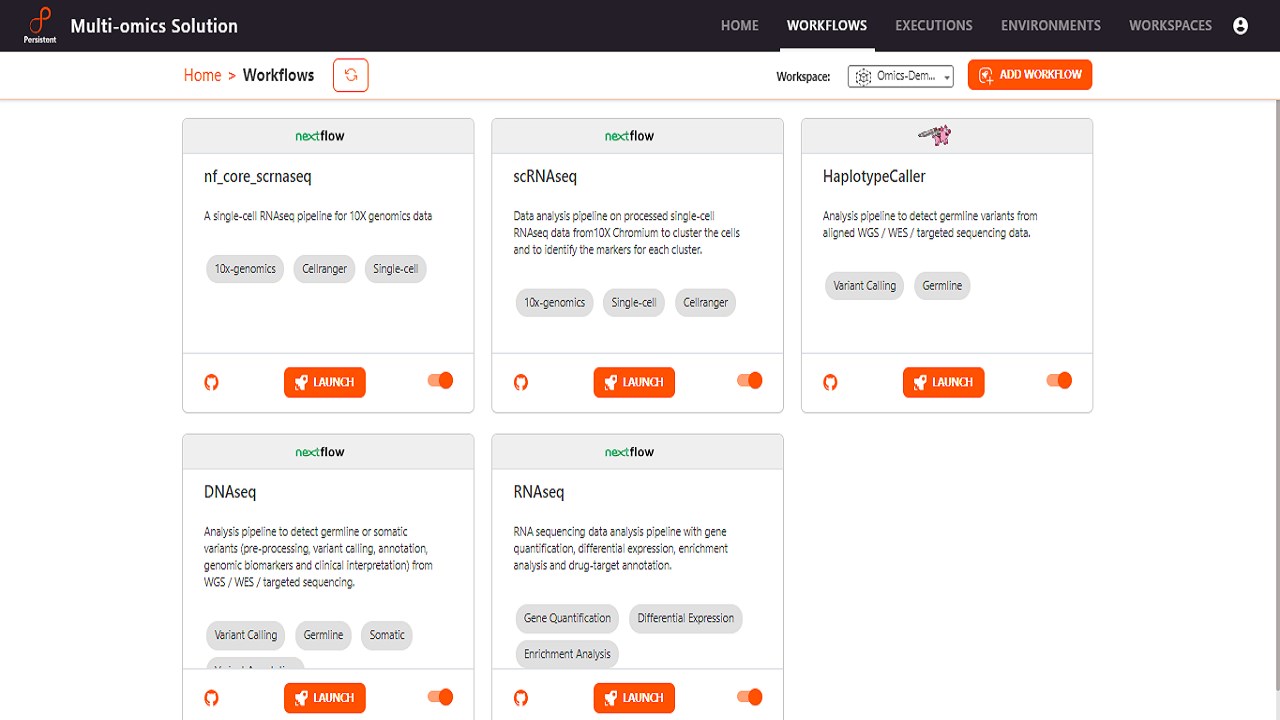Click the ADD WORKFLOW button
1280x720 pixels.
[1030, 75]
